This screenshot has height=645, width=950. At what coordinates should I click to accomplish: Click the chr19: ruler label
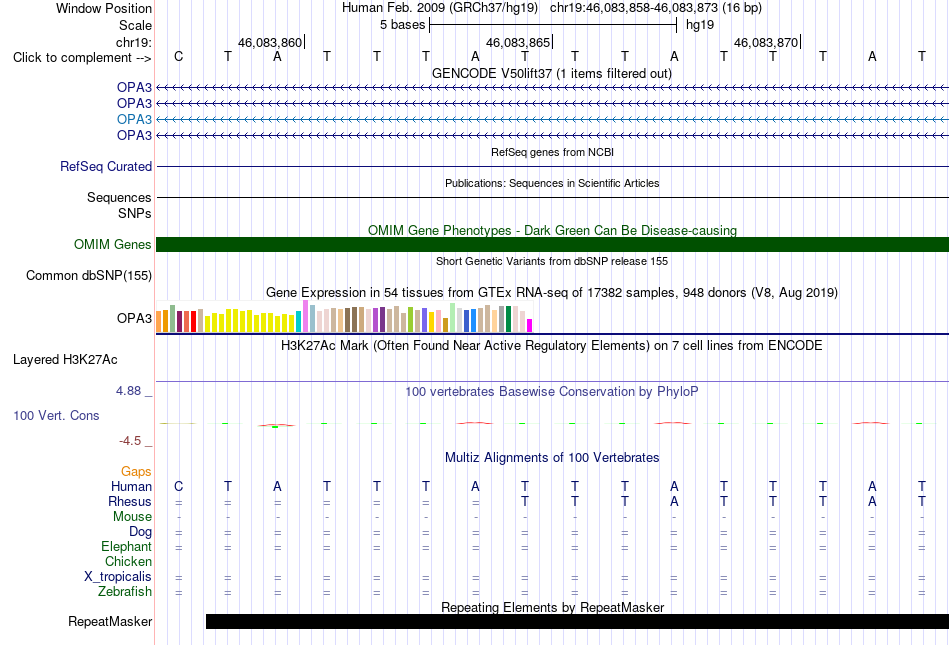coord(133,42)
